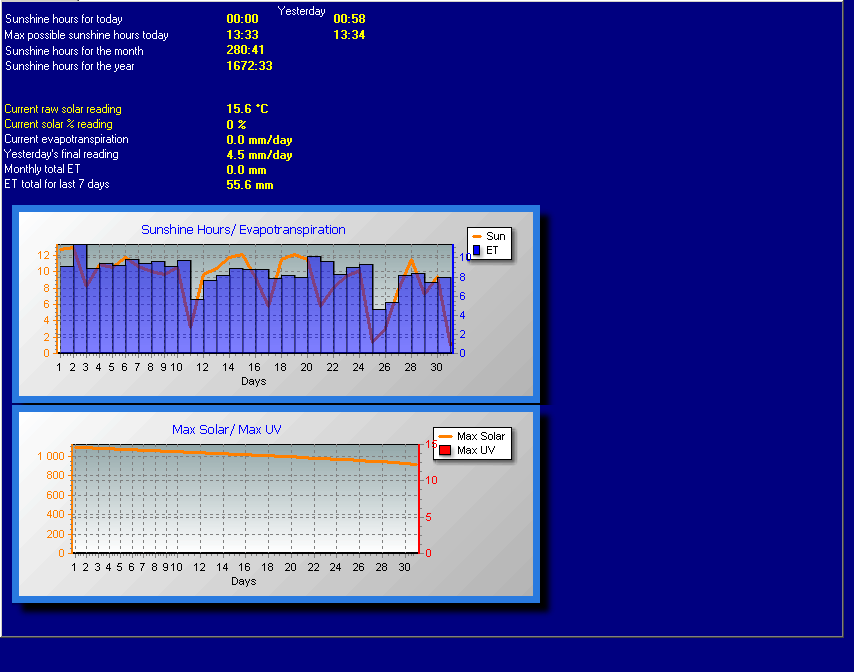Click the Max UV red legend swatch
The image size is (854, 672).
tap(445, 450)
